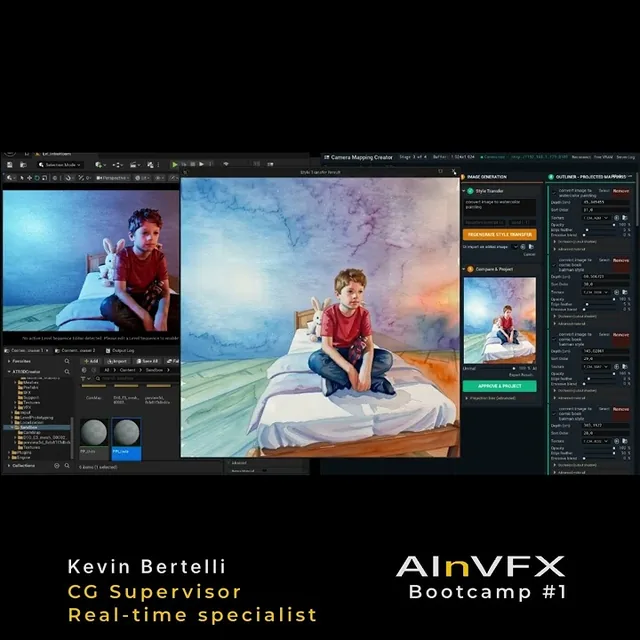Click the style transfer prompt text field
Viewport: 640px width, 640px height.
click(500, 207)
